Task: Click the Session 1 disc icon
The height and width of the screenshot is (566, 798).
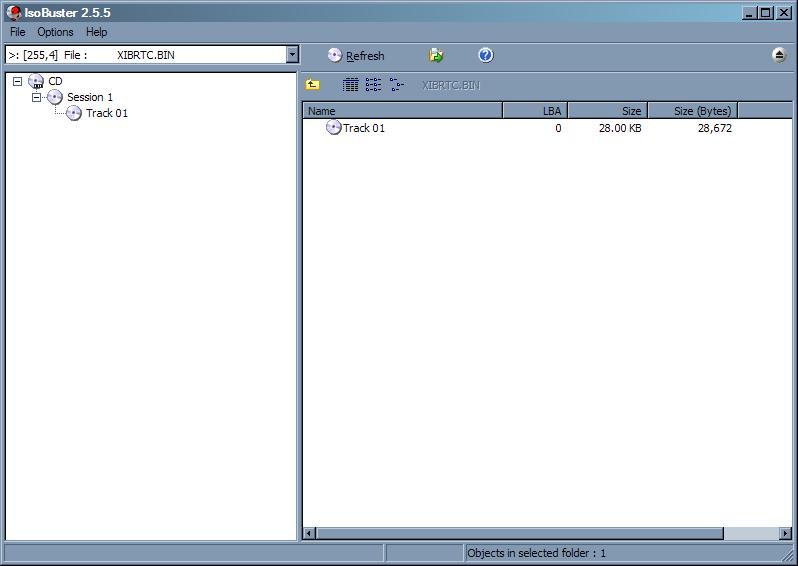Action: (x=54, y=97)
